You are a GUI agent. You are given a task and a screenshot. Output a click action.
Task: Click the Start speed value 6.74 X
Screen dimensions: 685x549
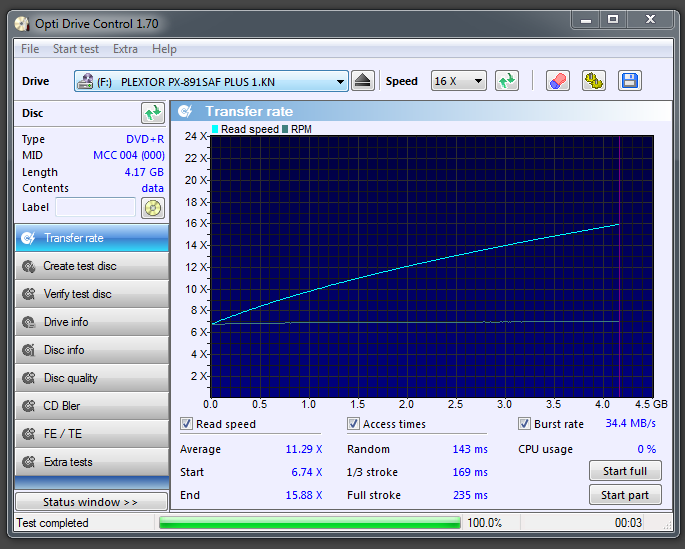point(307,472)
